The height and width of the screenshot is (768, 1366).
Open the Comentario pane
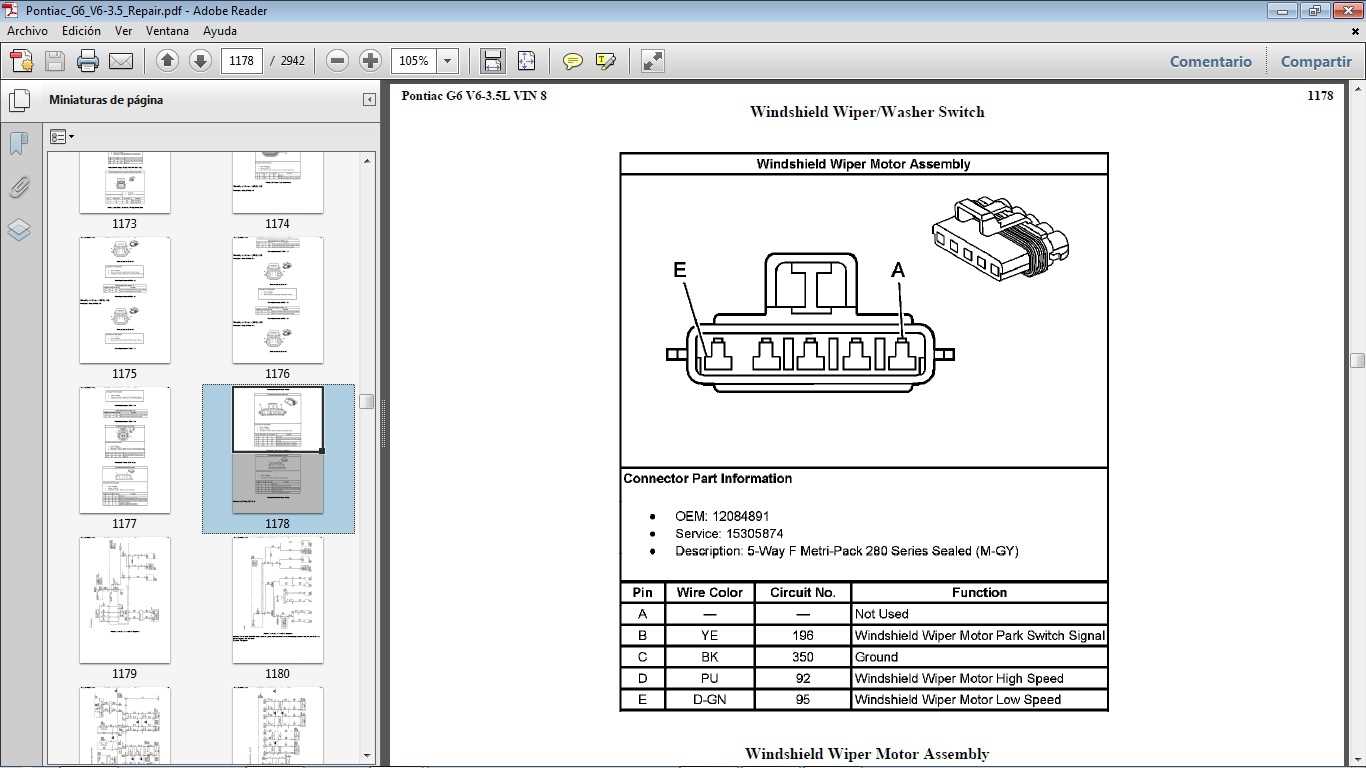point(1210,61)
